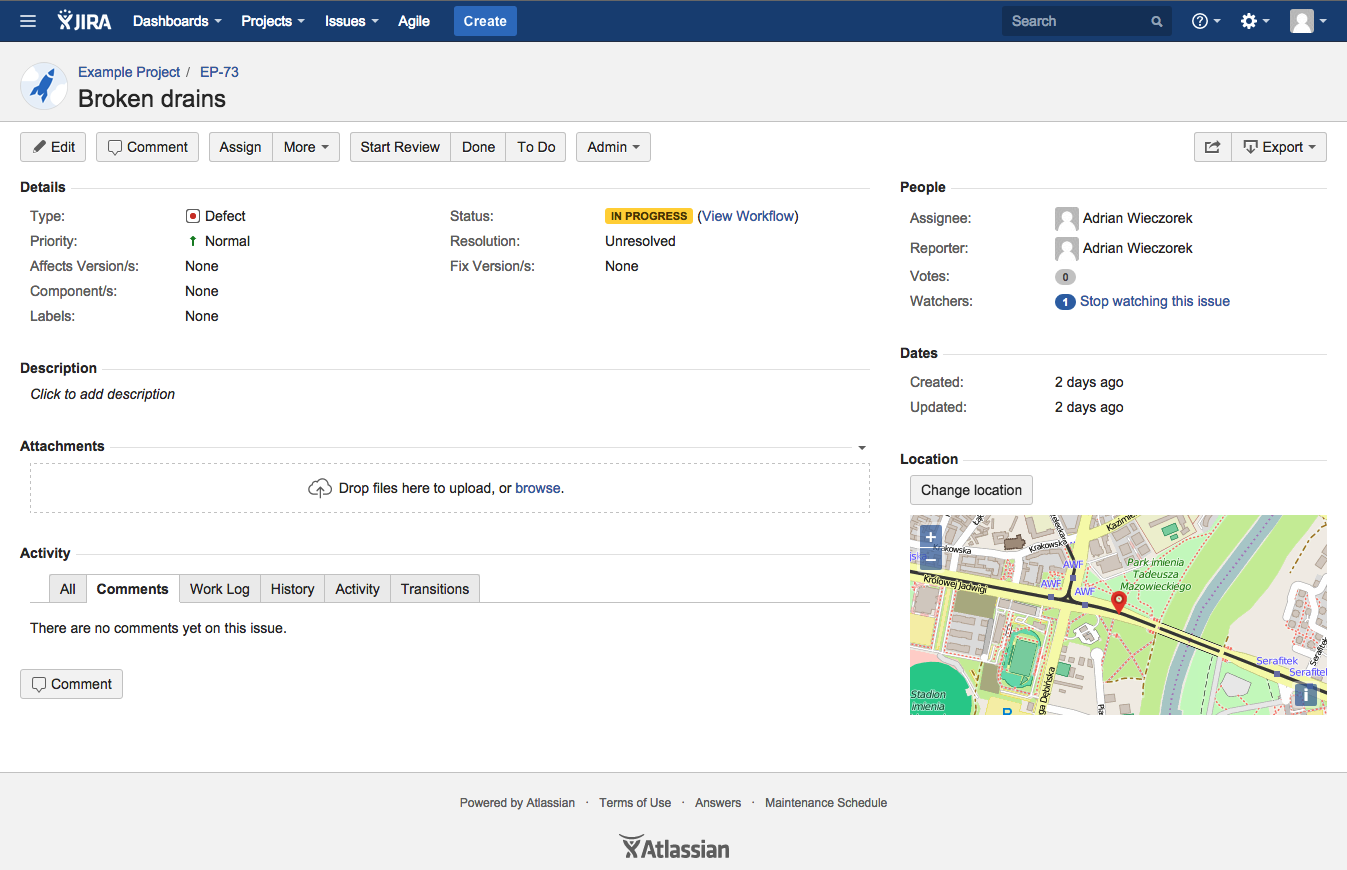Open the Projects menu
Screen dimensions: 1347x870
(x=272, y=21)
